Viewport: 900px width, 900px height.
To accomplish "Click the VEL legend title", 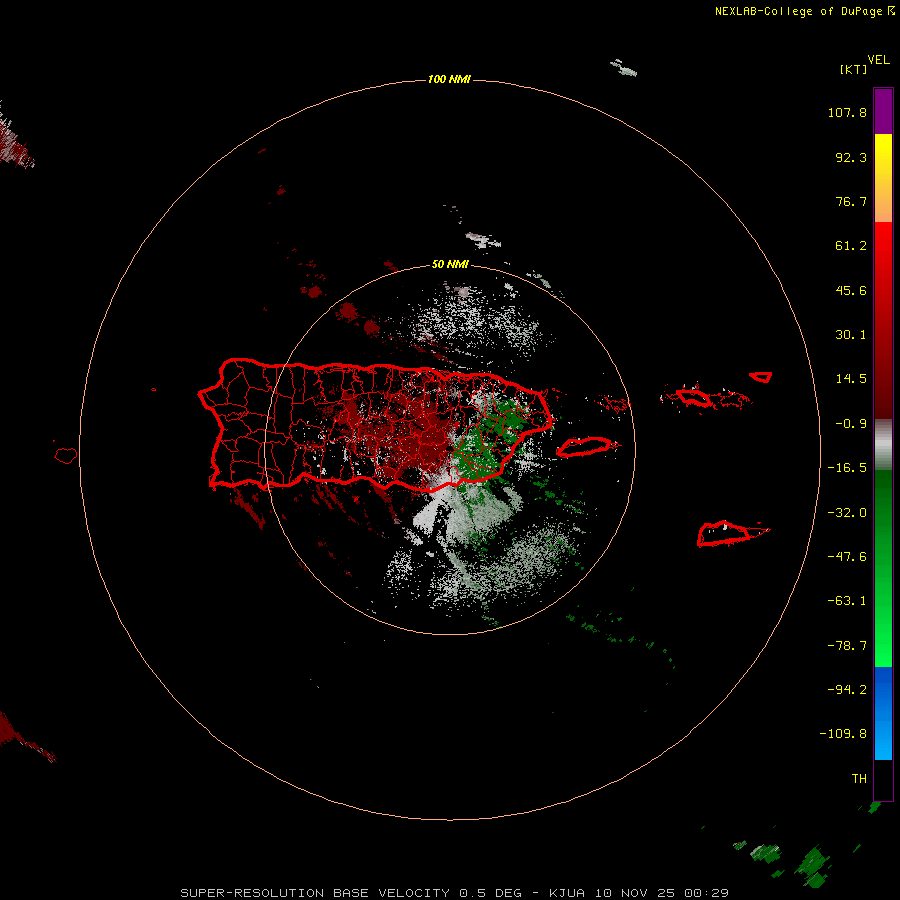I will [x=878, y=60].
